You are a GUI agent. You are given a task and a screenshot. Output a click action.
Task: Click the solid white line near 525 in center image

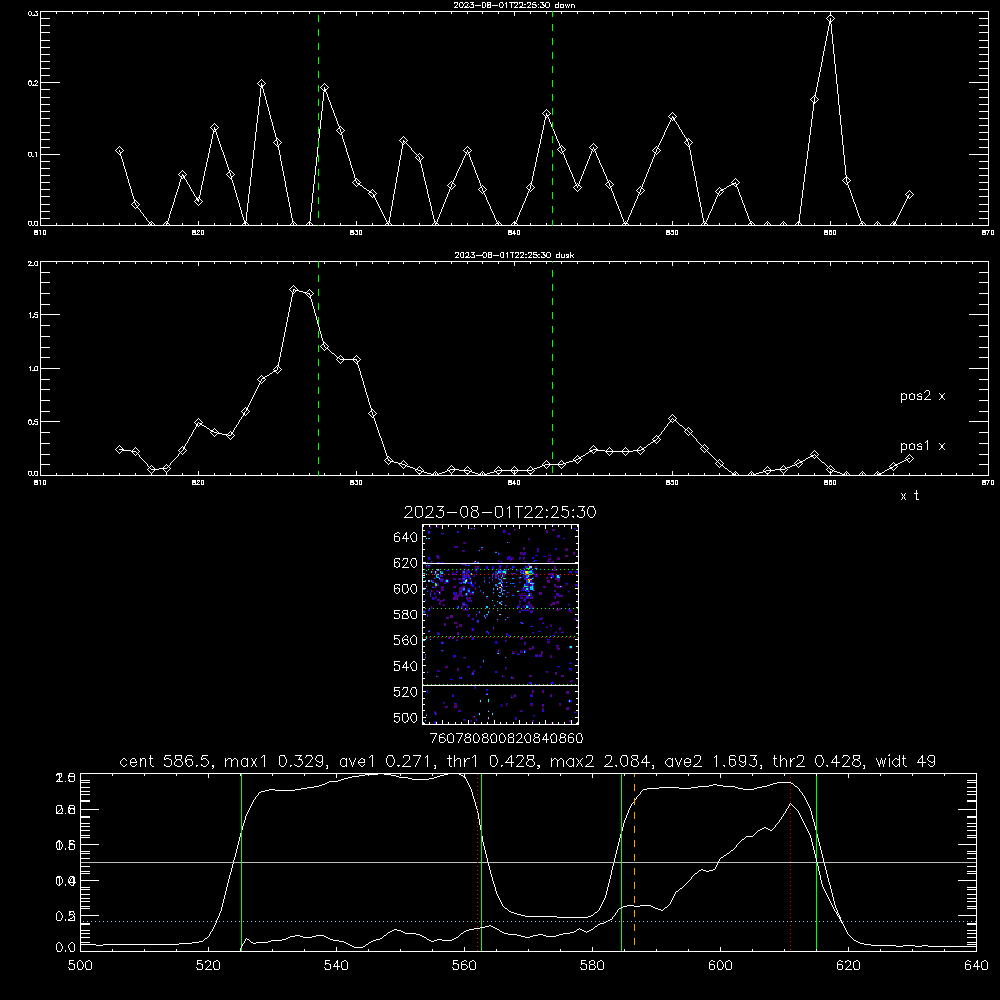coord(501,685)
